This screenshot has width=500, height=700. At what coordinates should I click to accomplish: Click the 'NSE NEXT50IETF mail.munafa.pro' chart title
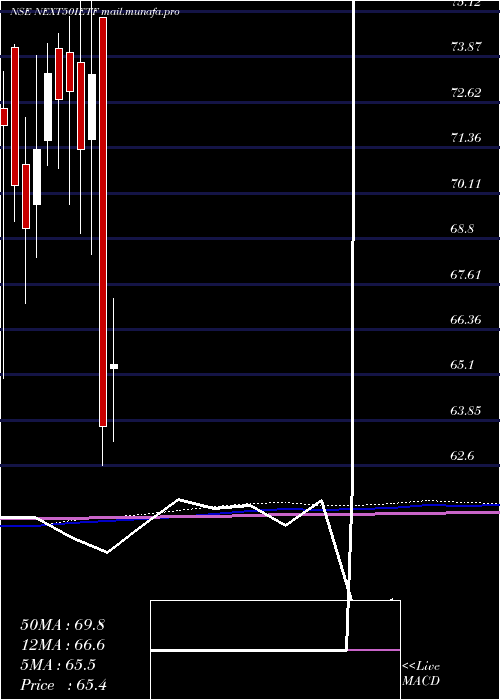coord(95,12)
